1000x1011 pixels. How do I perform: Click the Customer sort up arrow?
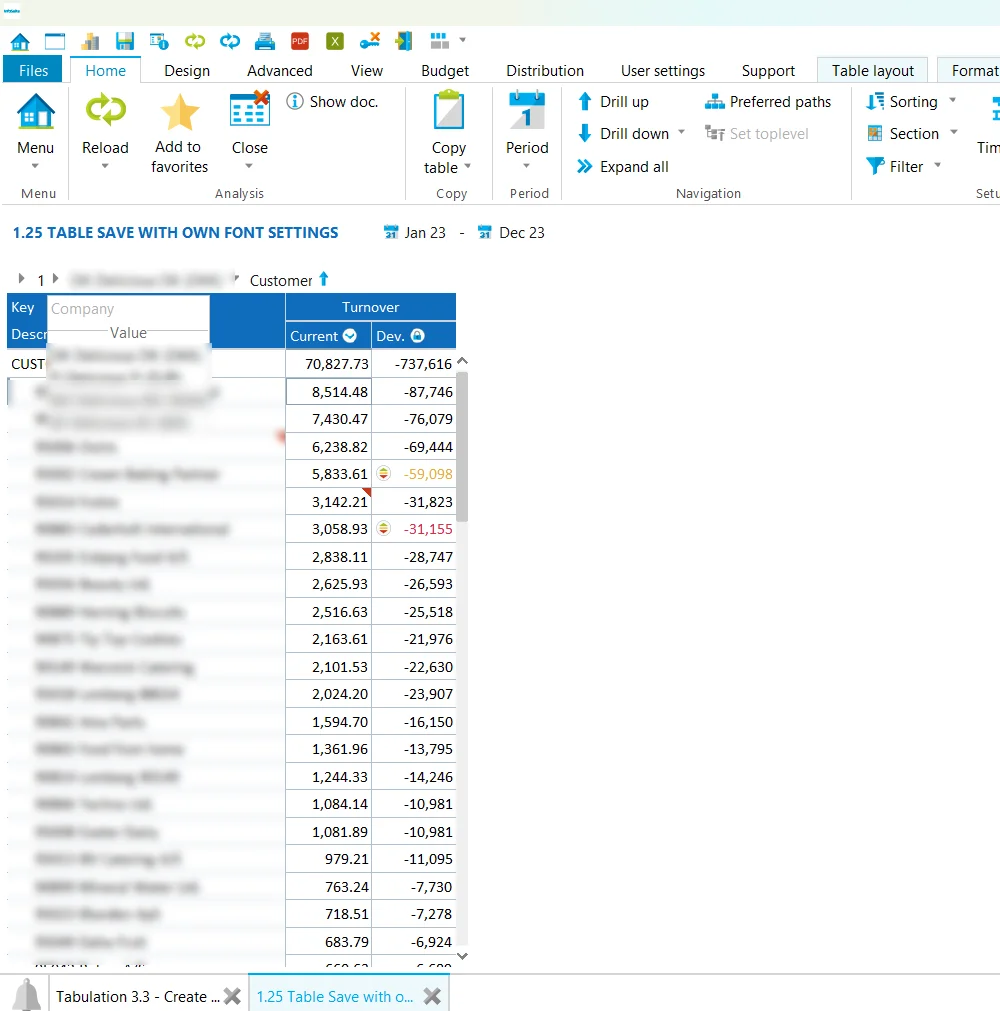pos(324,279)
